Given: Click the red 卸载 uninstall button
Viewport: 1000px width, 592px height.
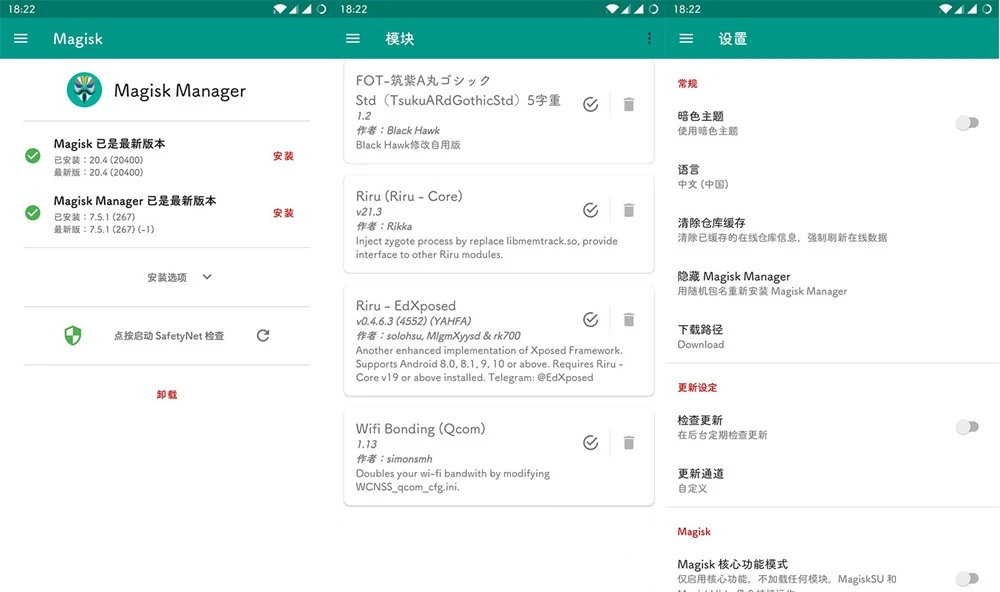Looking at the screenshot, I should (x=167, y=395).
